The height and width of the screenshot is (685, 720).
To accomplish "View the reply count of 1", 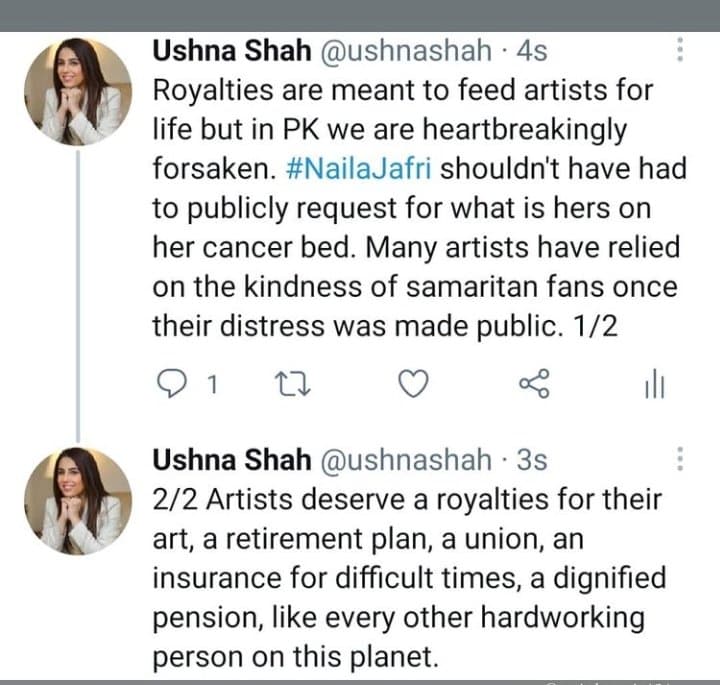I will tap(212, 384).
